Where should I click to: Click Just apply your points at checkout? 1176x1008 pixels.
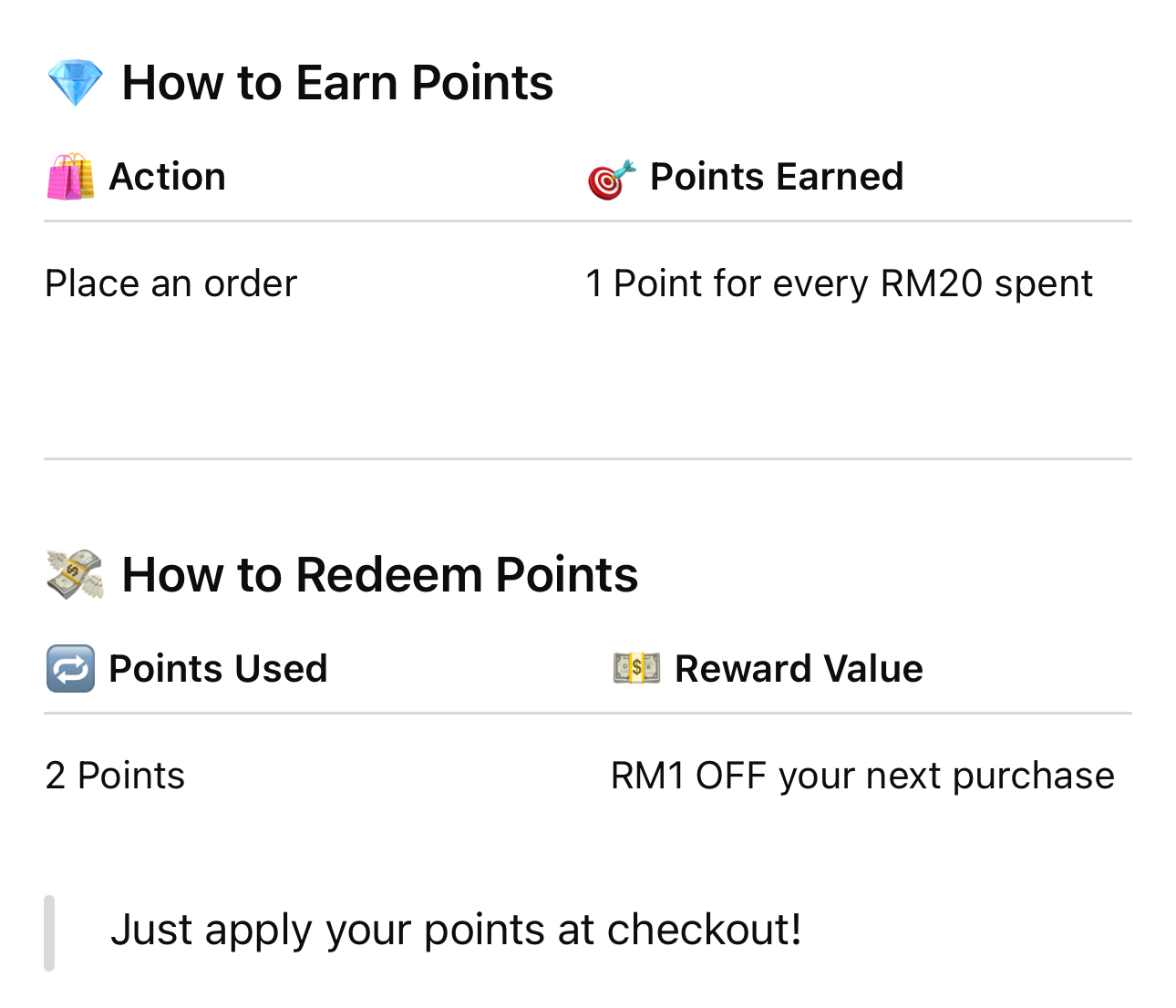tap(456, 930)
